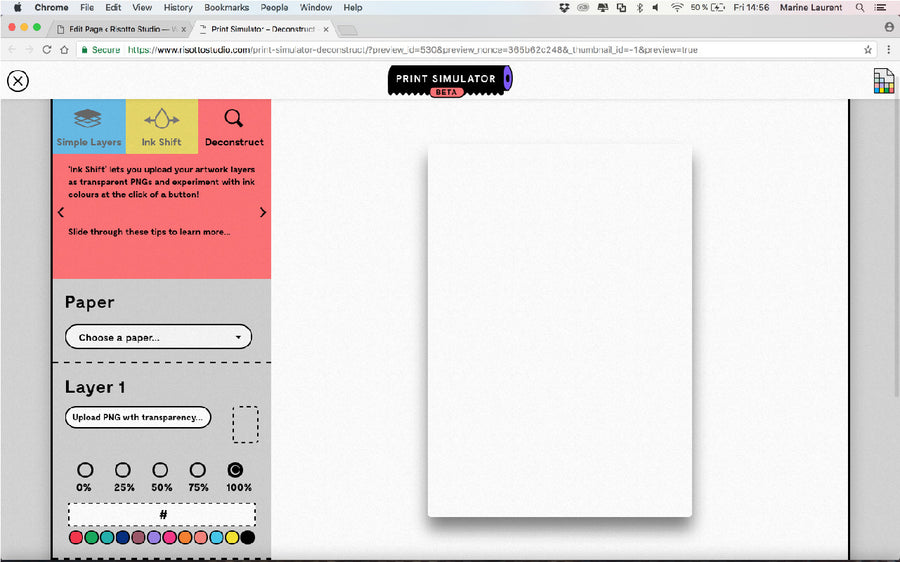Switch to the Deconstruct tab
Screen dimensions: 900x562
pos(234,126)
